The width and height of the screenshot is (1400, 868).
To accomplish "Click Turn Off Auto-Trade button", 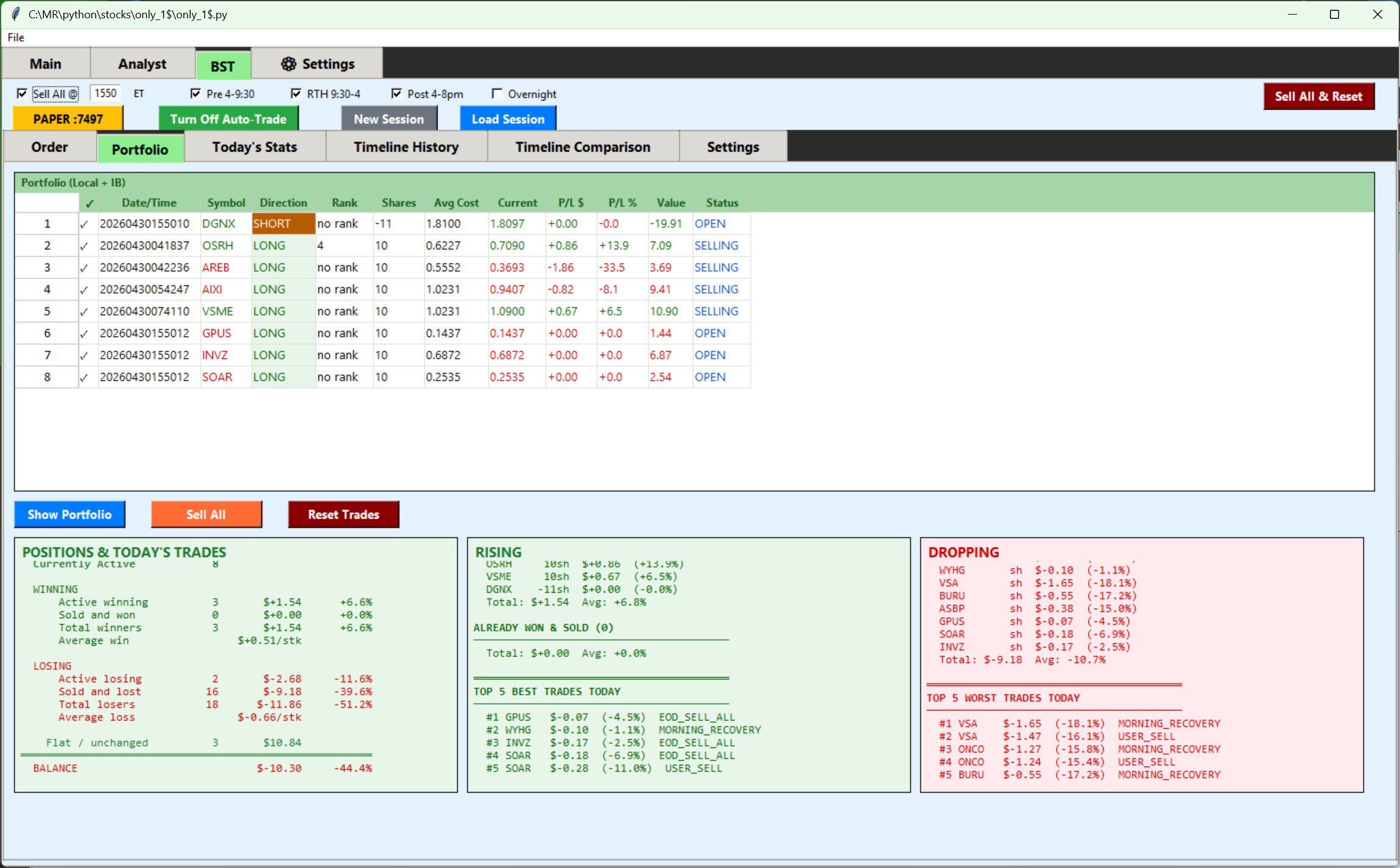I will point(228,119).
